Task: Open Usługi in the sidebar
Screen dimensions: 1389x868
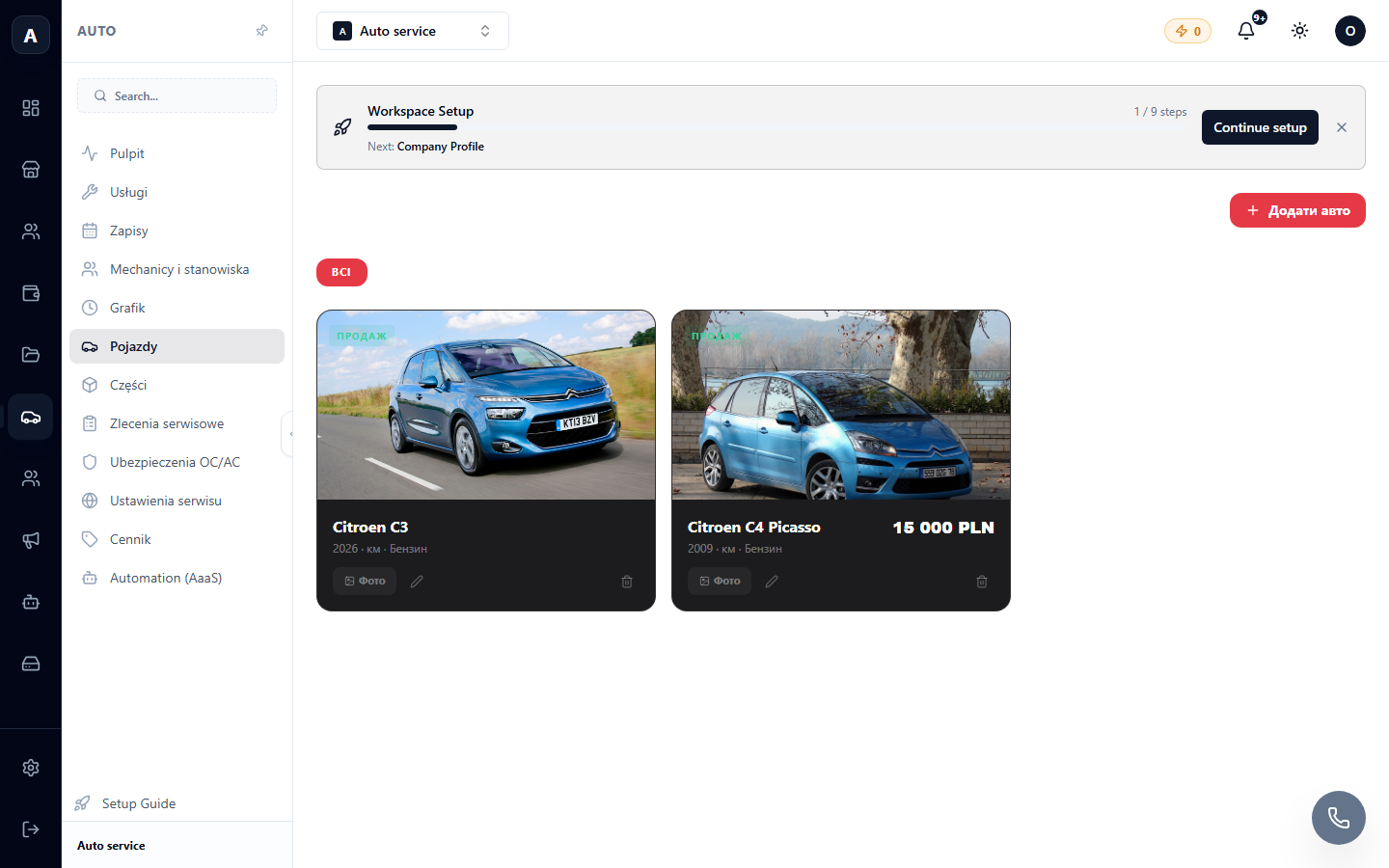Action: [177, 192]
